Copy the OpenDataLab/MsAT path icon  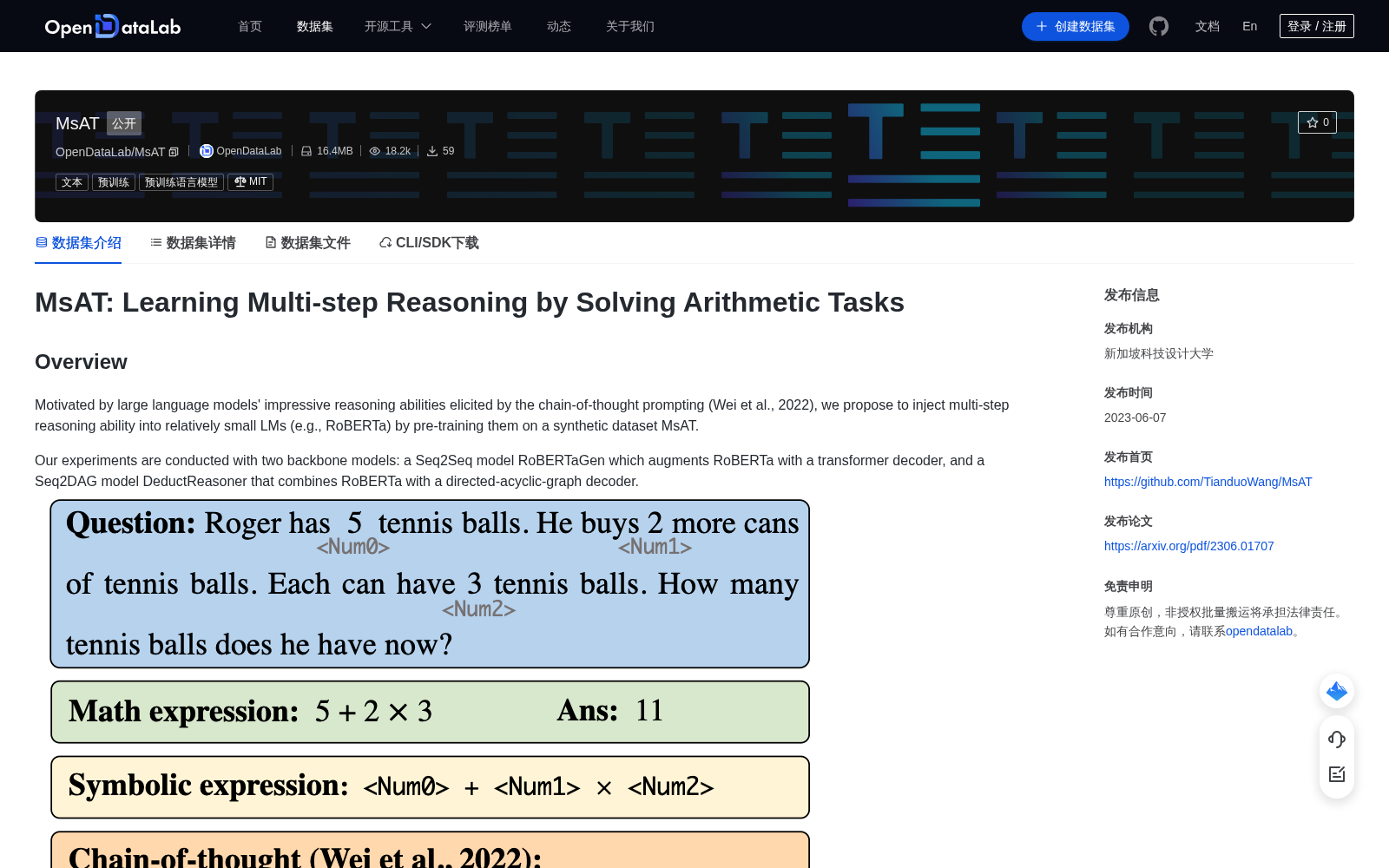point(174,152)
